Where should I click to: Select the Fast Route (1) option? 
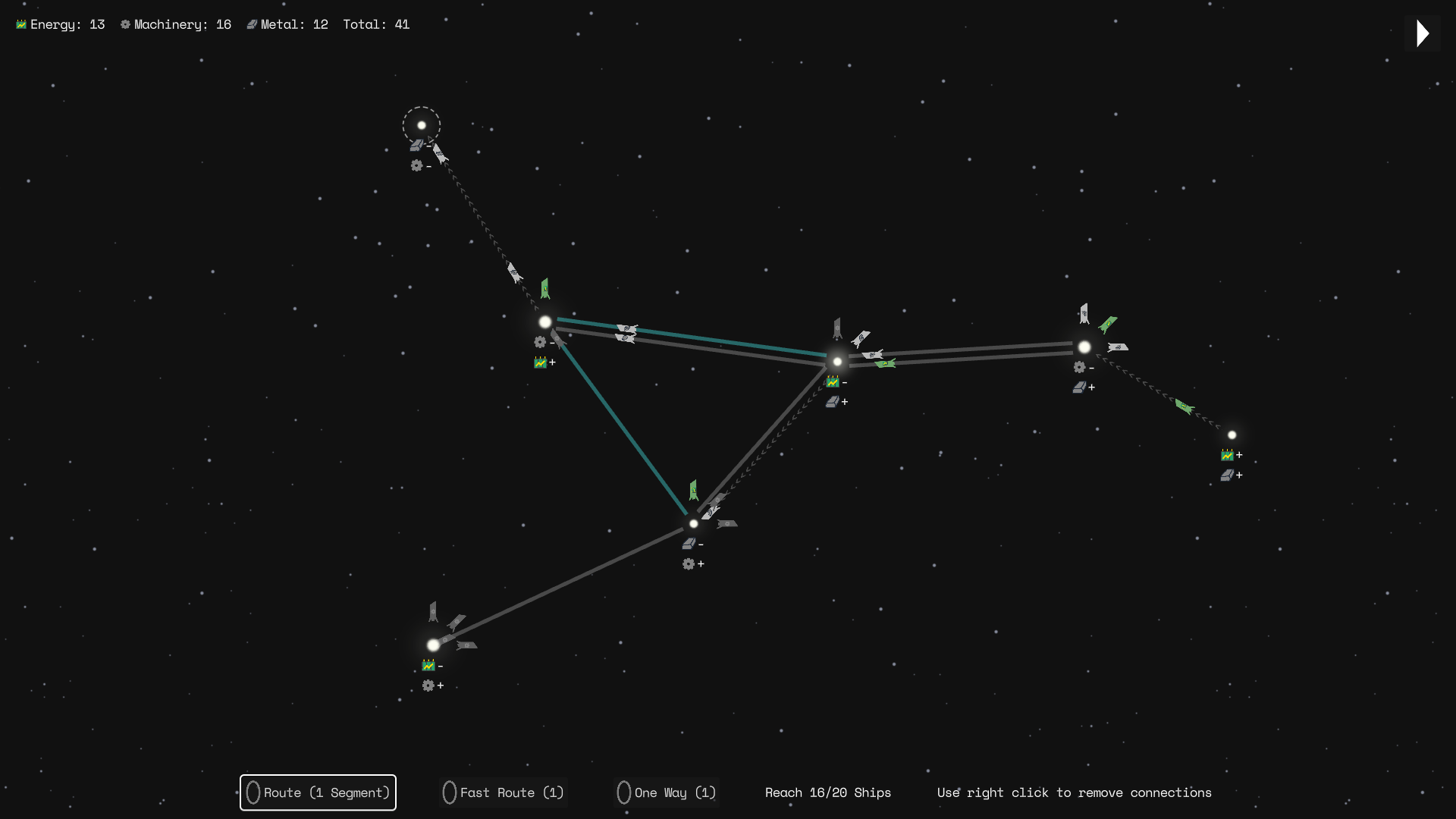coord(504,792)
